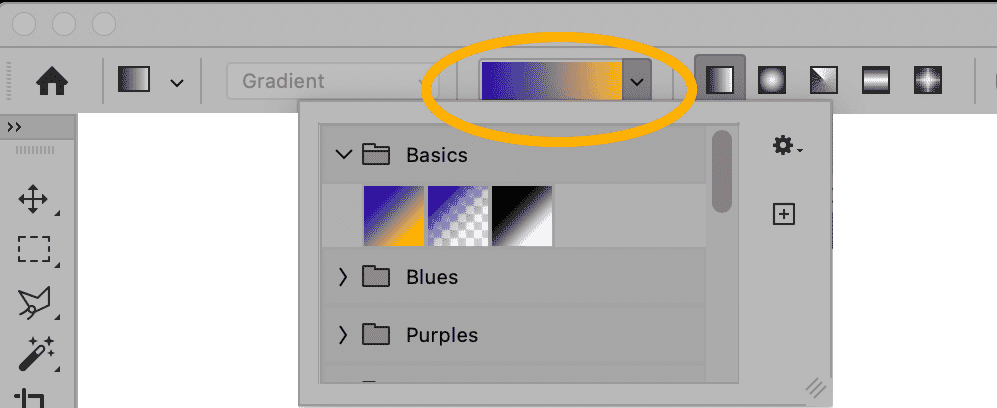The width and height of the screenshot is (997, 408).
Task: Expand the collapsed toolbar double arrows
Action: (x=15, y=127)
